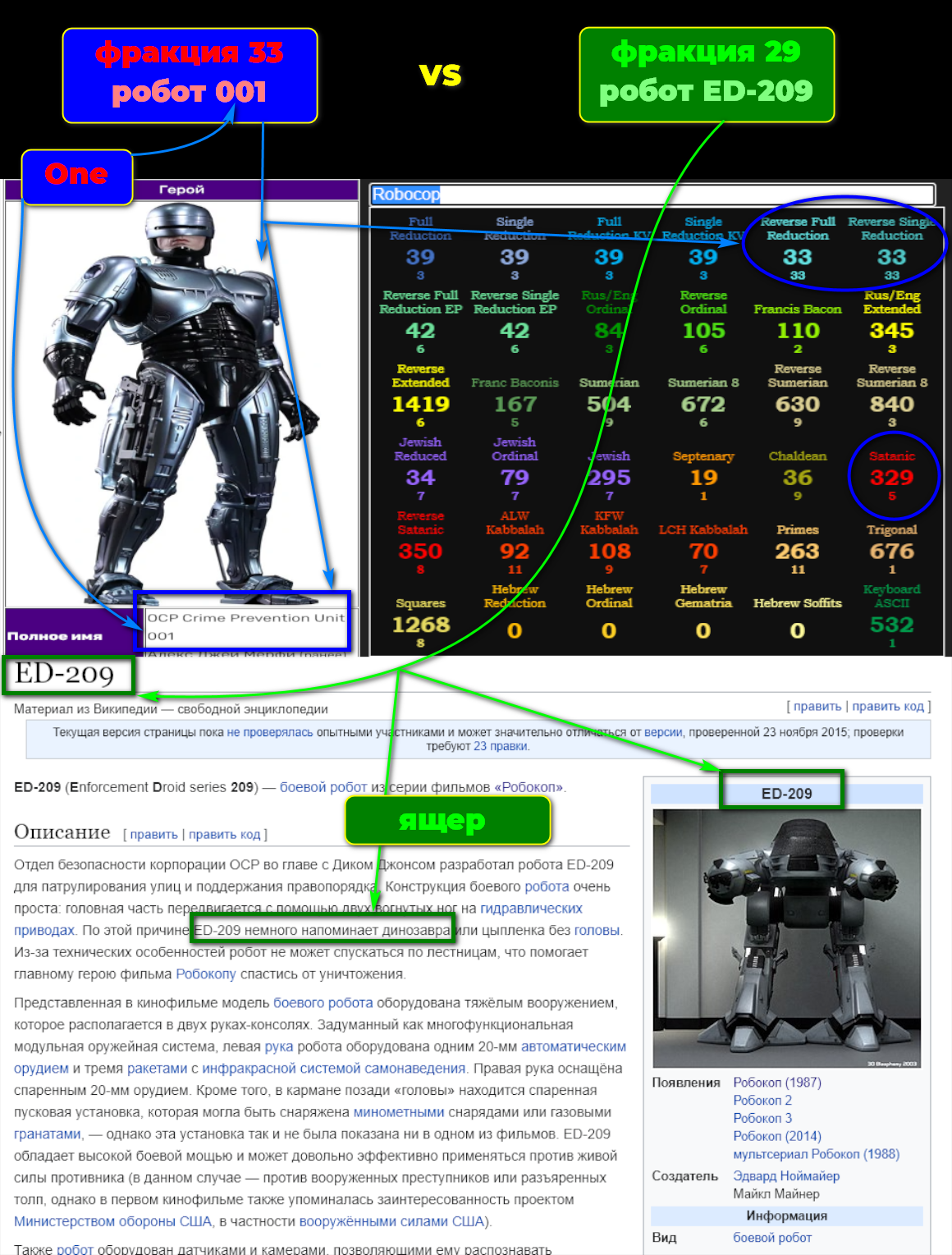This screenshot has height=1255, width=952.
Task: Select the Reverse Extended cipher value 1419
Action: [x=420, y=405]
